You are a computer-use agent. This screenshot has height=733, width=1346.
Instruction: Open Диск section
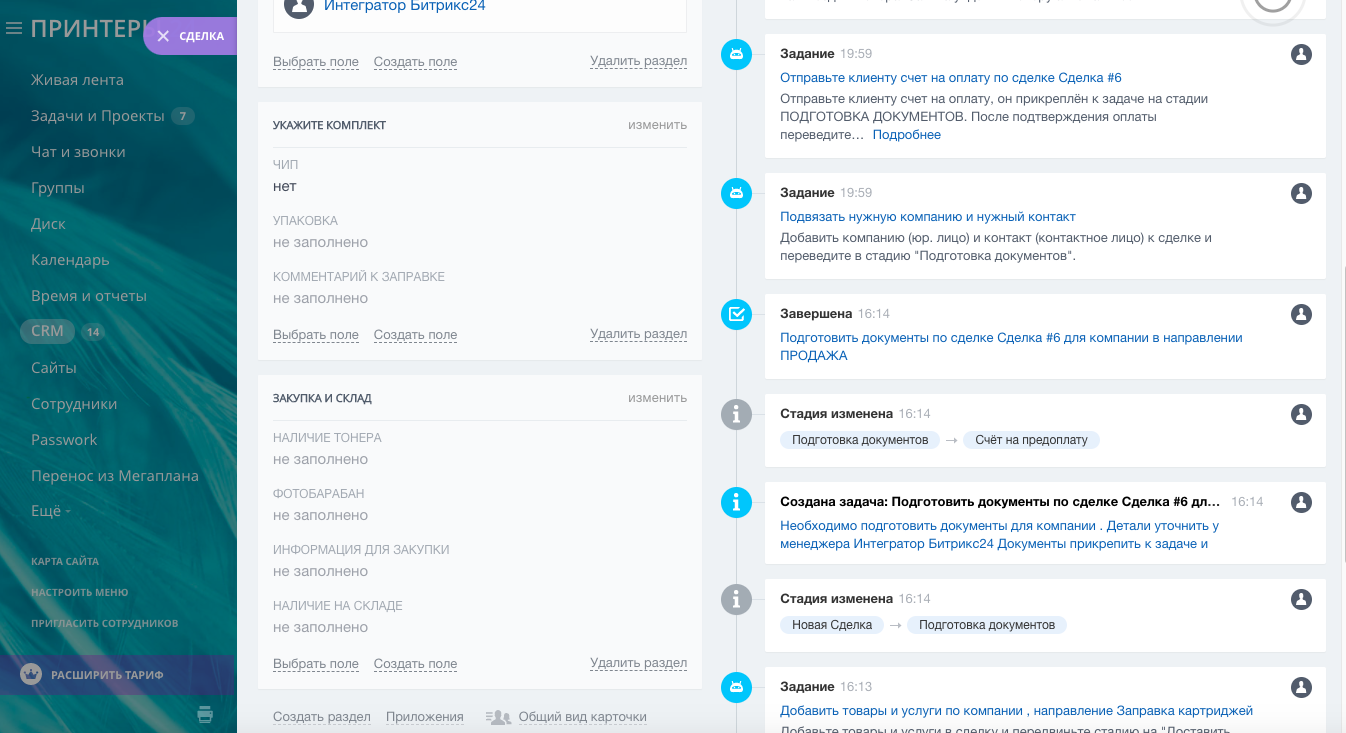pyautogui.click(x=48, y=224)
